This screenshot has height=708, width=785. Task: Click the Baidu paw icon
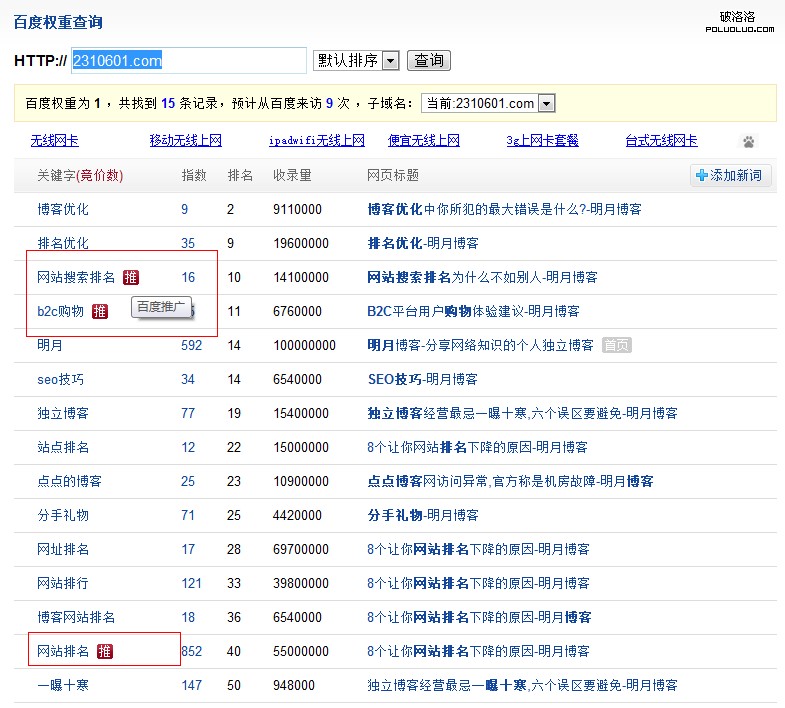point(748,142)
